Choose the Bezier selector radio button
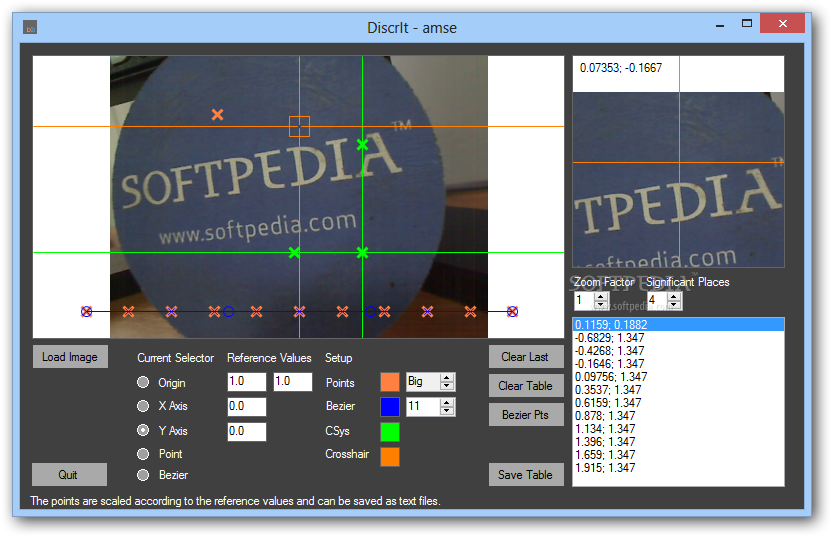This screenshot has width=832, height=537. tap(143, 475)
